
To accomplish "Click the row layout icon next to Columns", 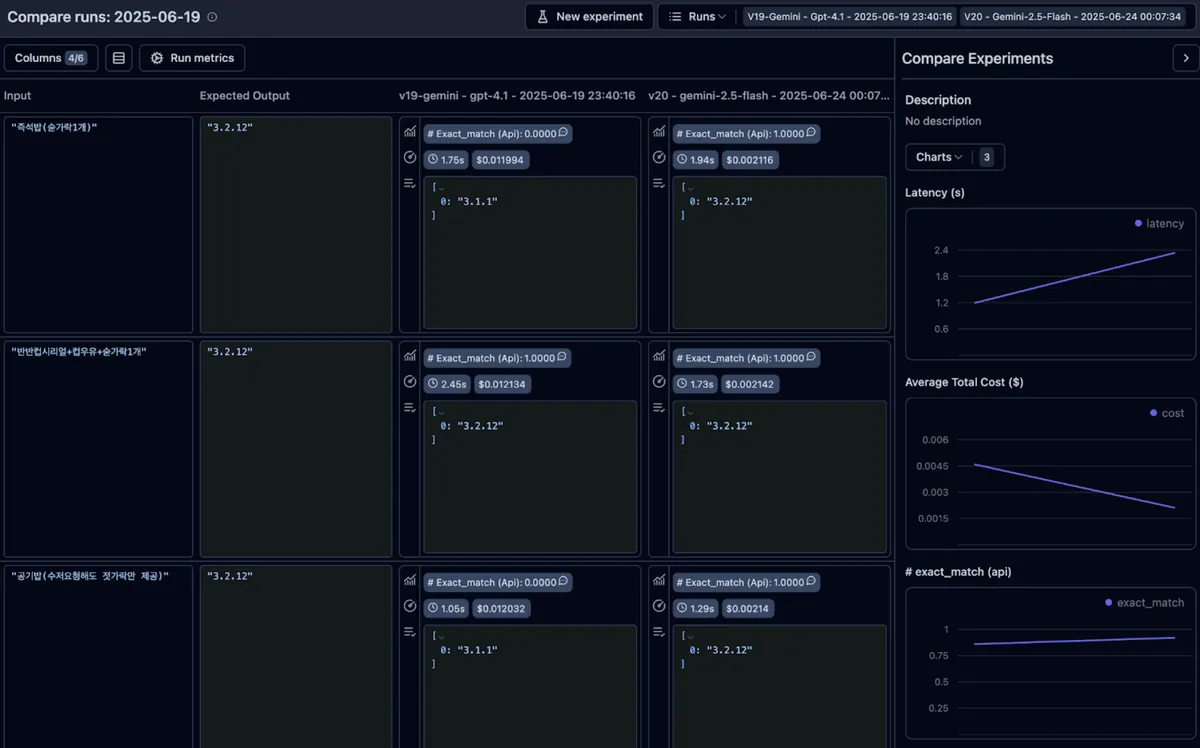I will coord(119,58).
